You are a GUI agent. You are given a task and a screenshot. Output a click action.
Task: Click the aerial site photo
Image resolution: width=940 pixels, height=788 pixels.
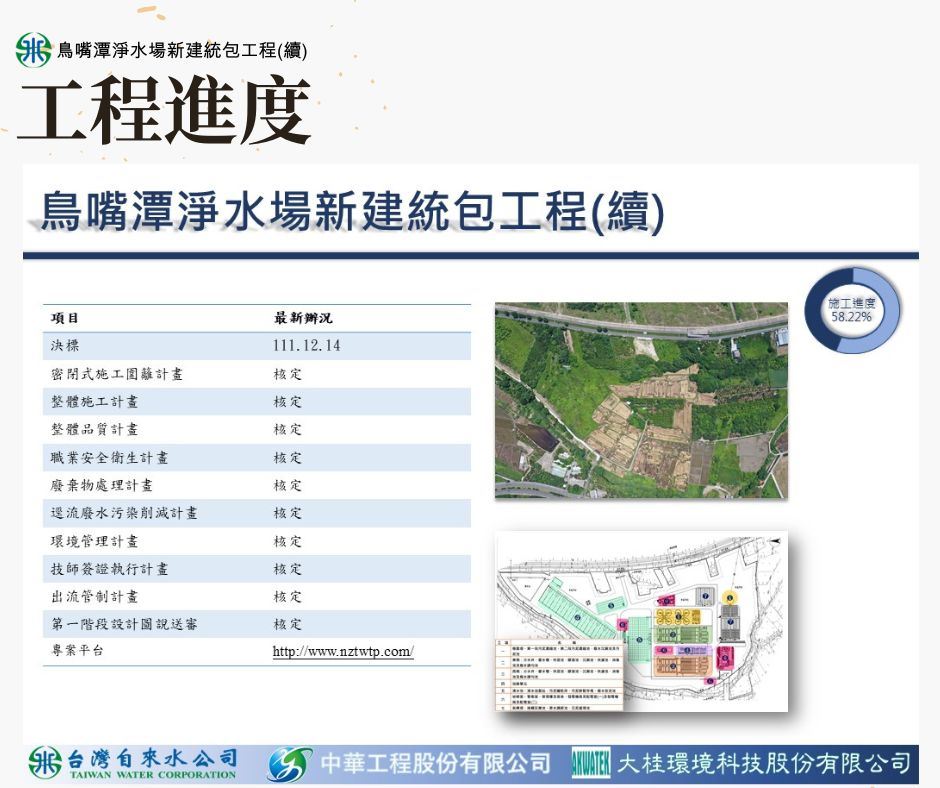pos(641,400)
